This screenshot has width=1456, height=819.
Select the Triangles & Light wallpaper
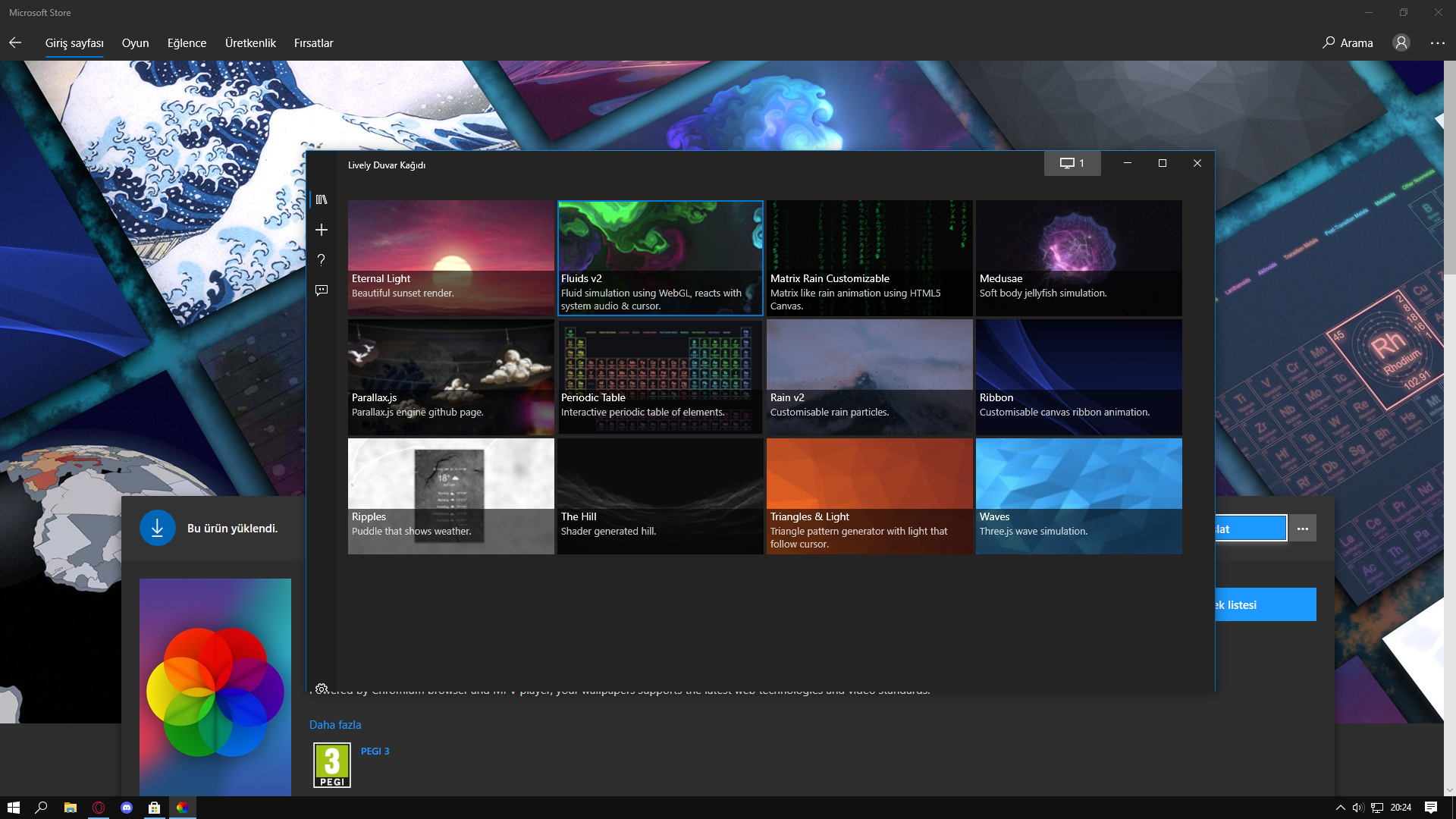point(870,496)
